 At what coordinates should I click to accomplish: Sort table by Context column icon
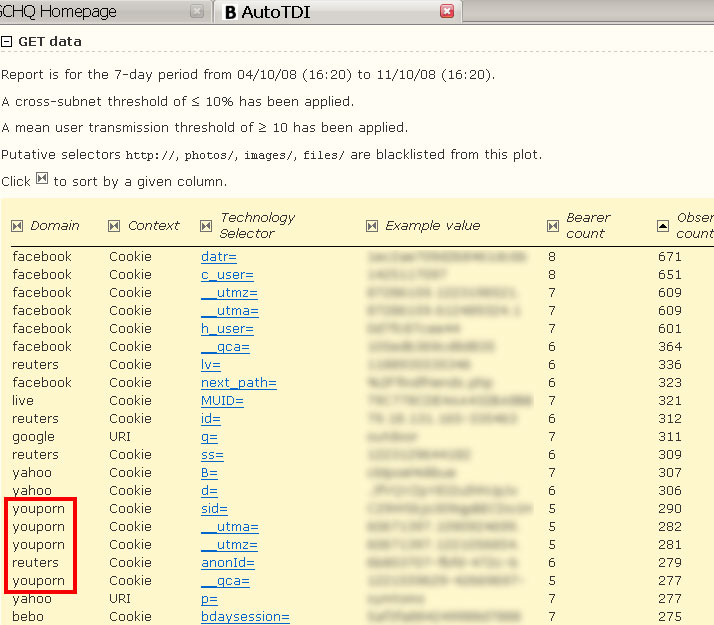coord(114,226)
